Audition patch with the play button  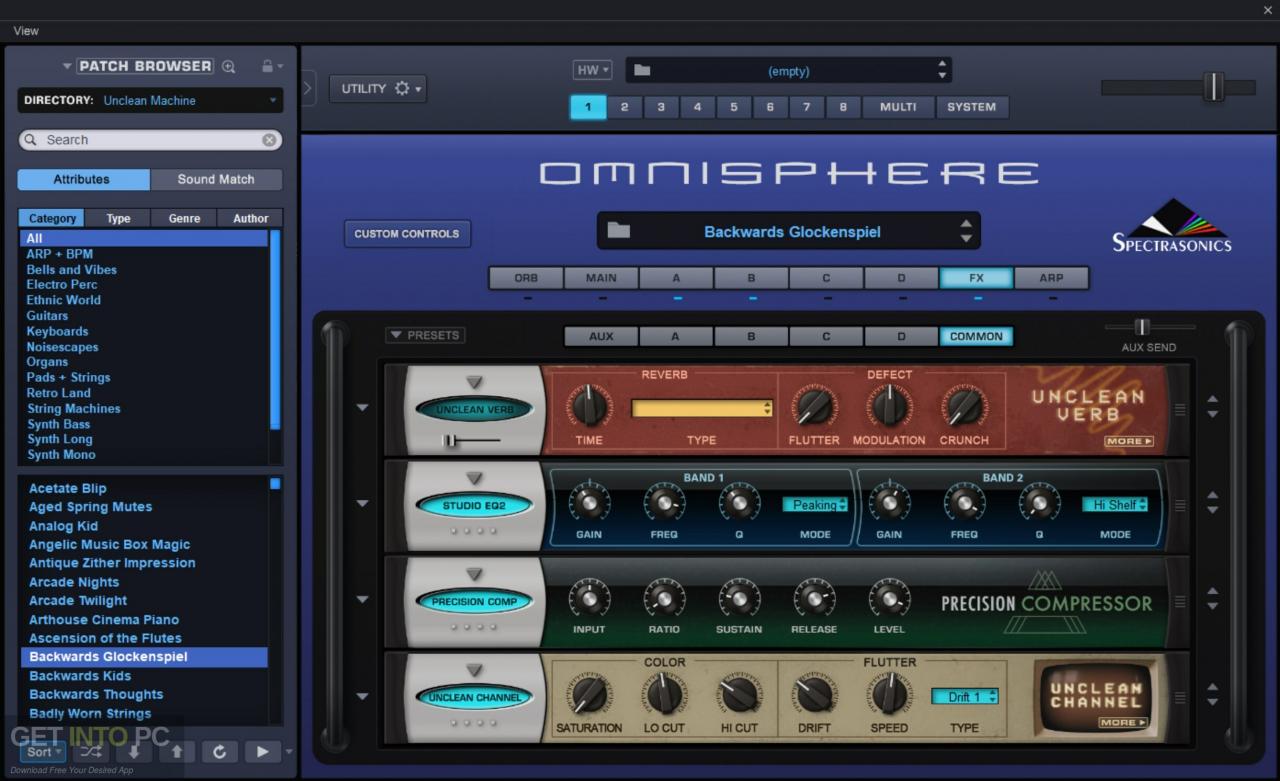pos(263,752)
